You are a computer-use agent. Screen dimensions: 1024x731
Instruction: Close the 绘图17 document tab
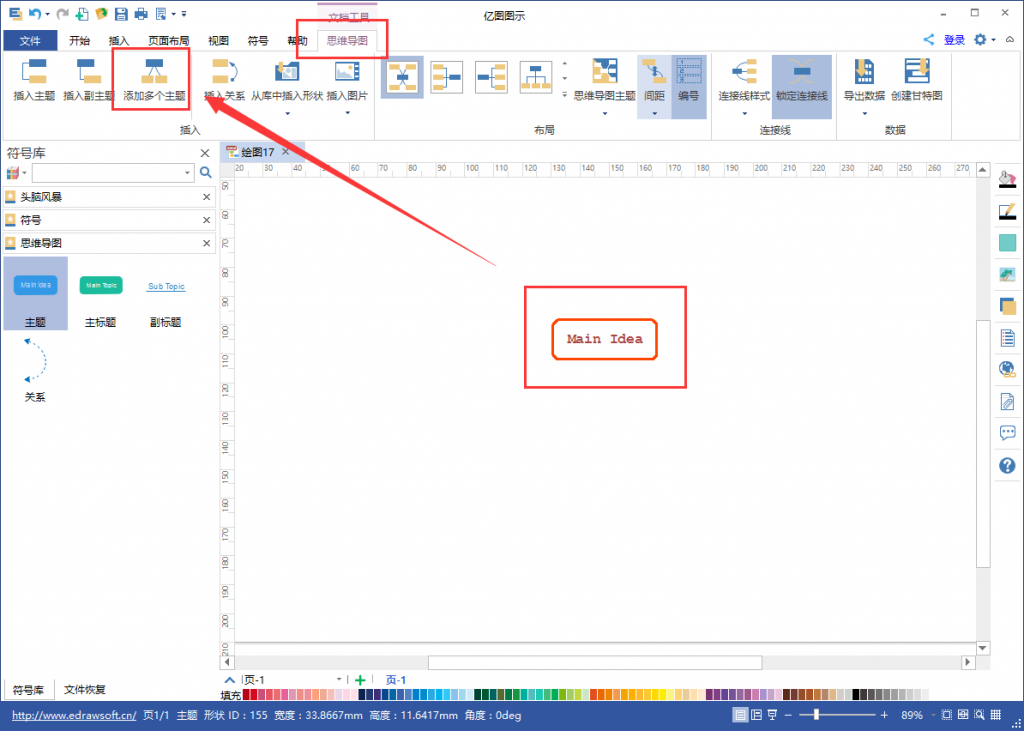(285, 152)
